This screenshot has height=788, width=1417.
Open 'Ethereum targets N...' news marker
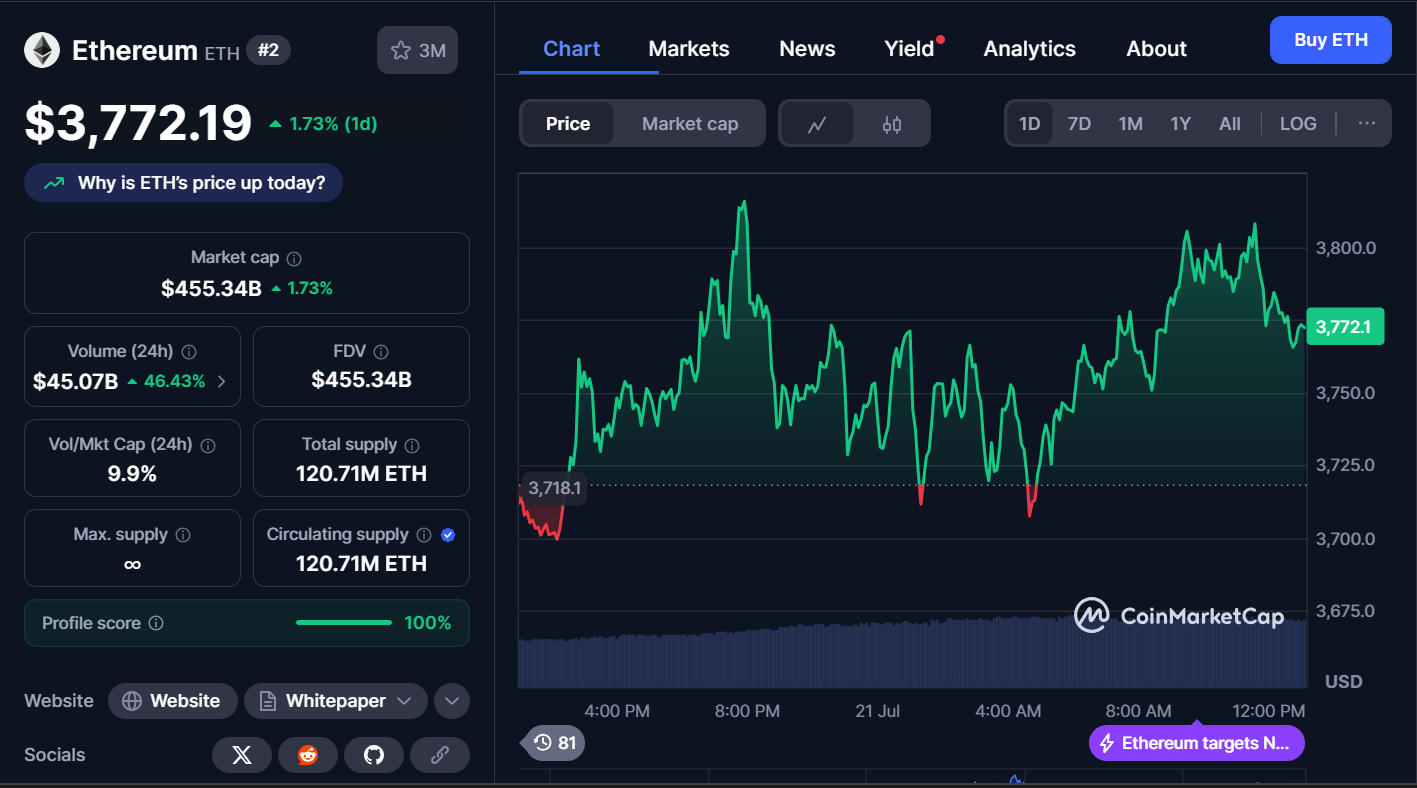coord(1197,743)
